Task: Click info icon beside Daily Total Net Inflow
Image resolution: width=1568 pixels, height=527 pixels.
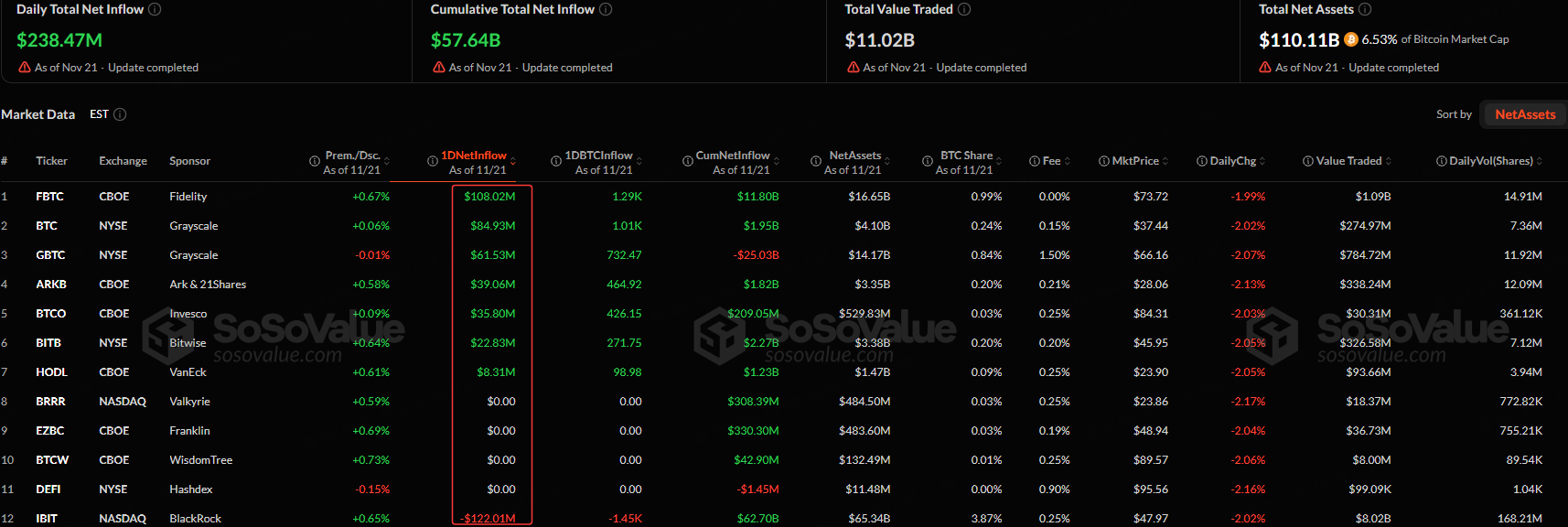Action: [155, 9]
